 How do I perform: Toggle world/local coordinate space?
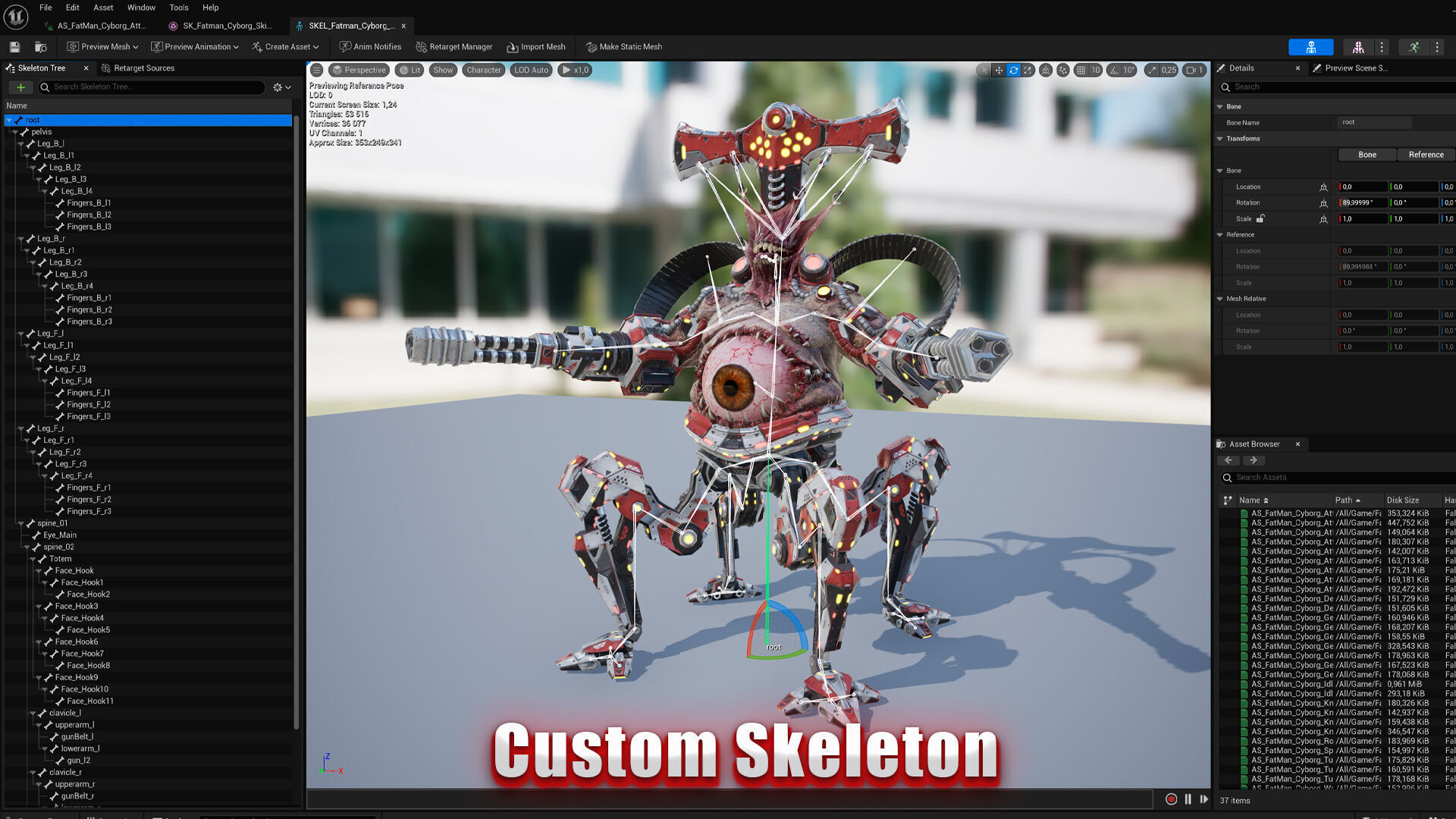[1046, 70]
